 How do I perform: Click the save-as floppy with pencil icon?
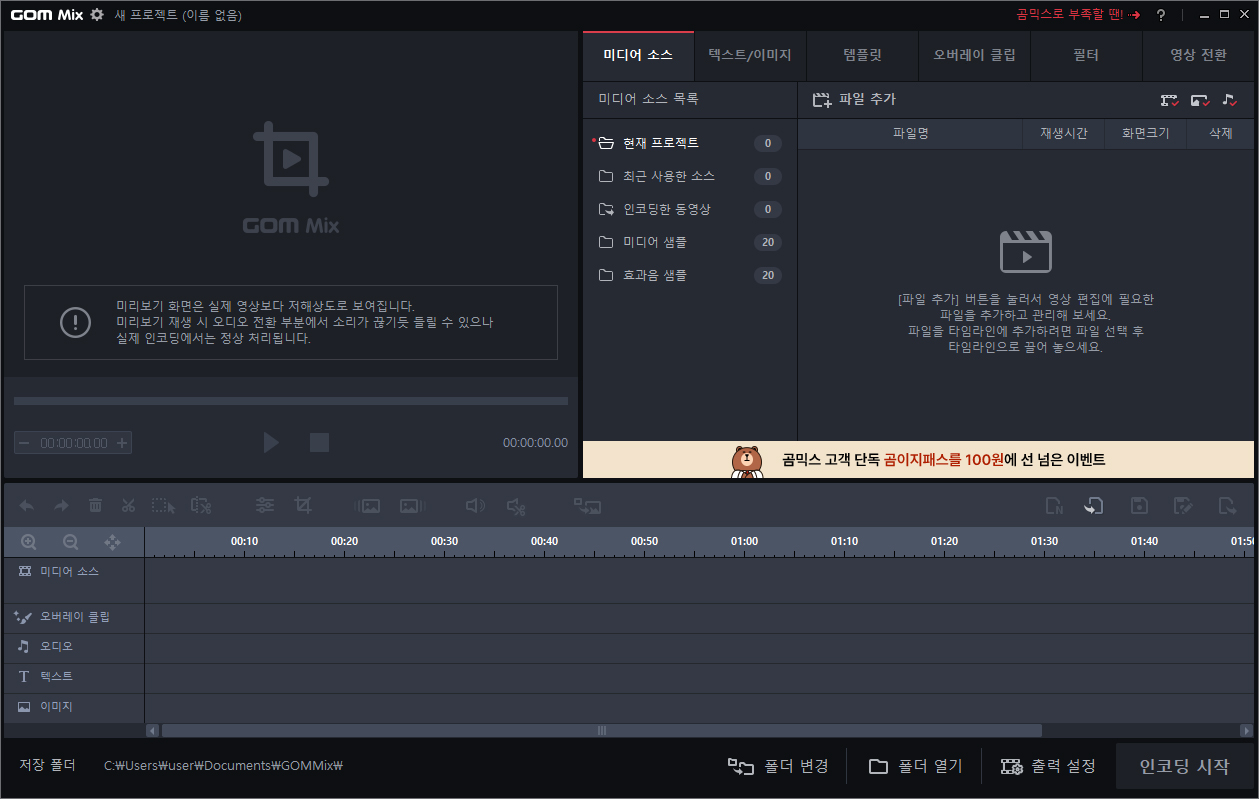coord(1183,506)
